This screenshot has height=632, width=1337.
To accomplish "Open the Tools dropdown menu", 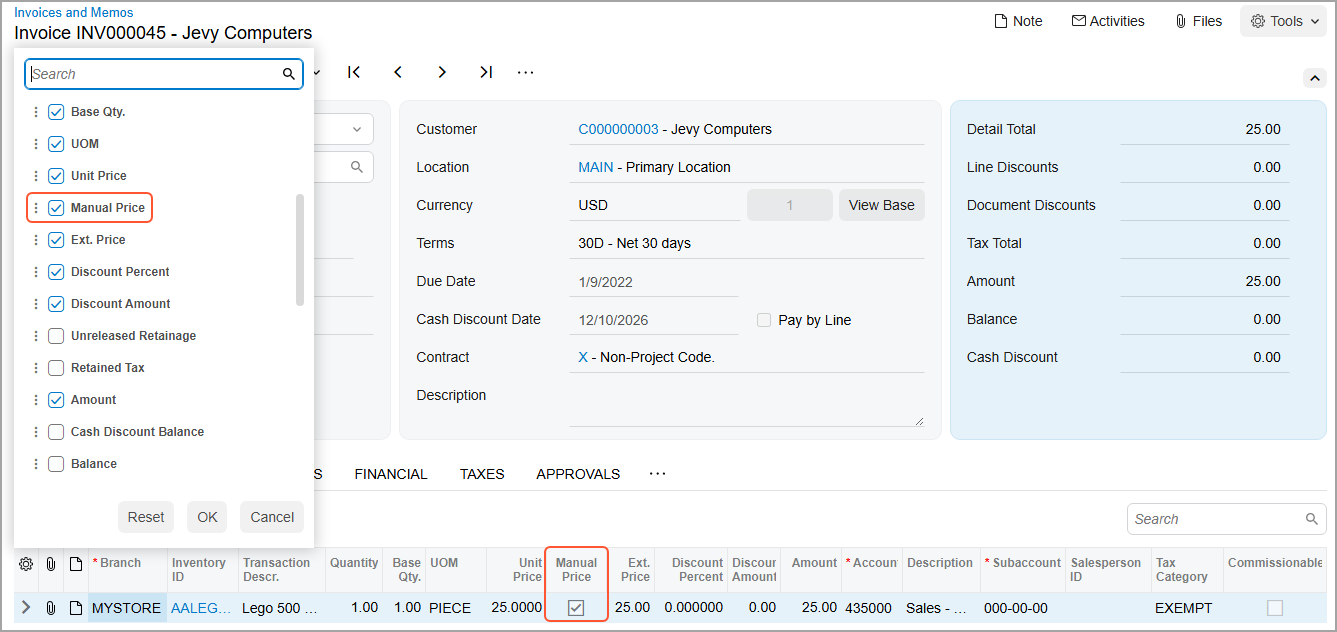I will [x=1284, y=21].
